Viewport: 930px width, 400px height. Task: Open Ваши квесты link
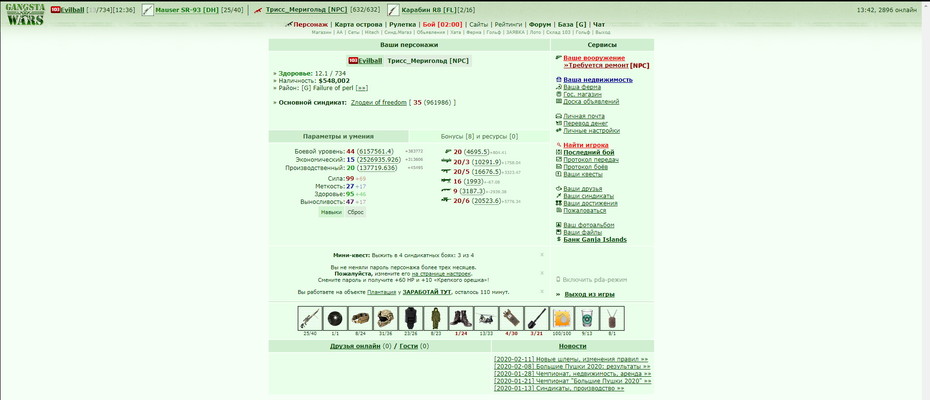click(582, 174)
